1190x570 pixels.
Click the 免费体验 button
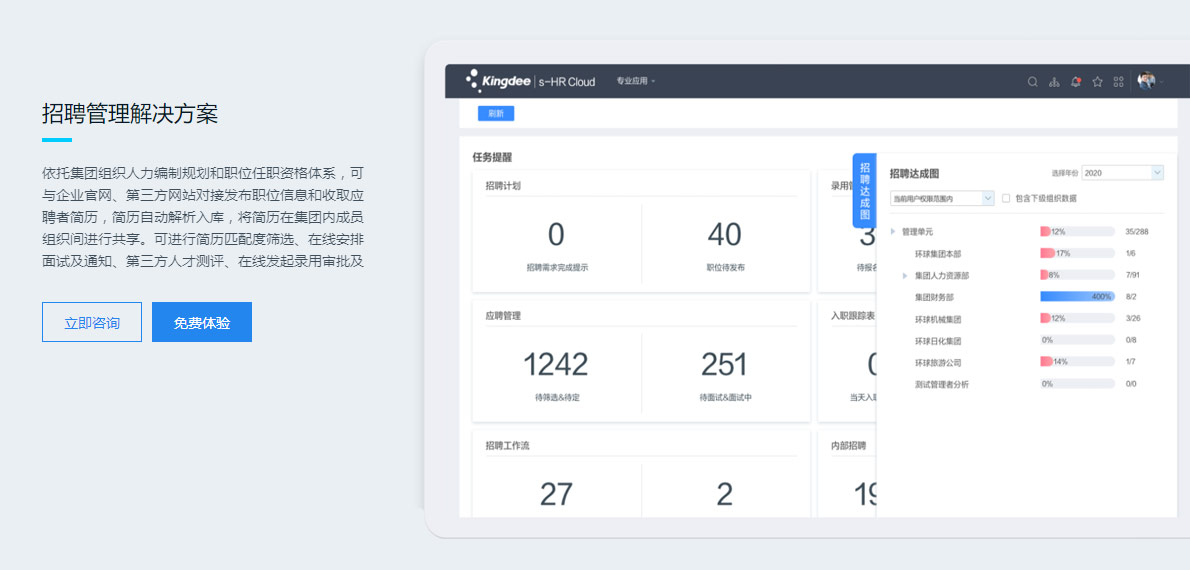(202, 323)
